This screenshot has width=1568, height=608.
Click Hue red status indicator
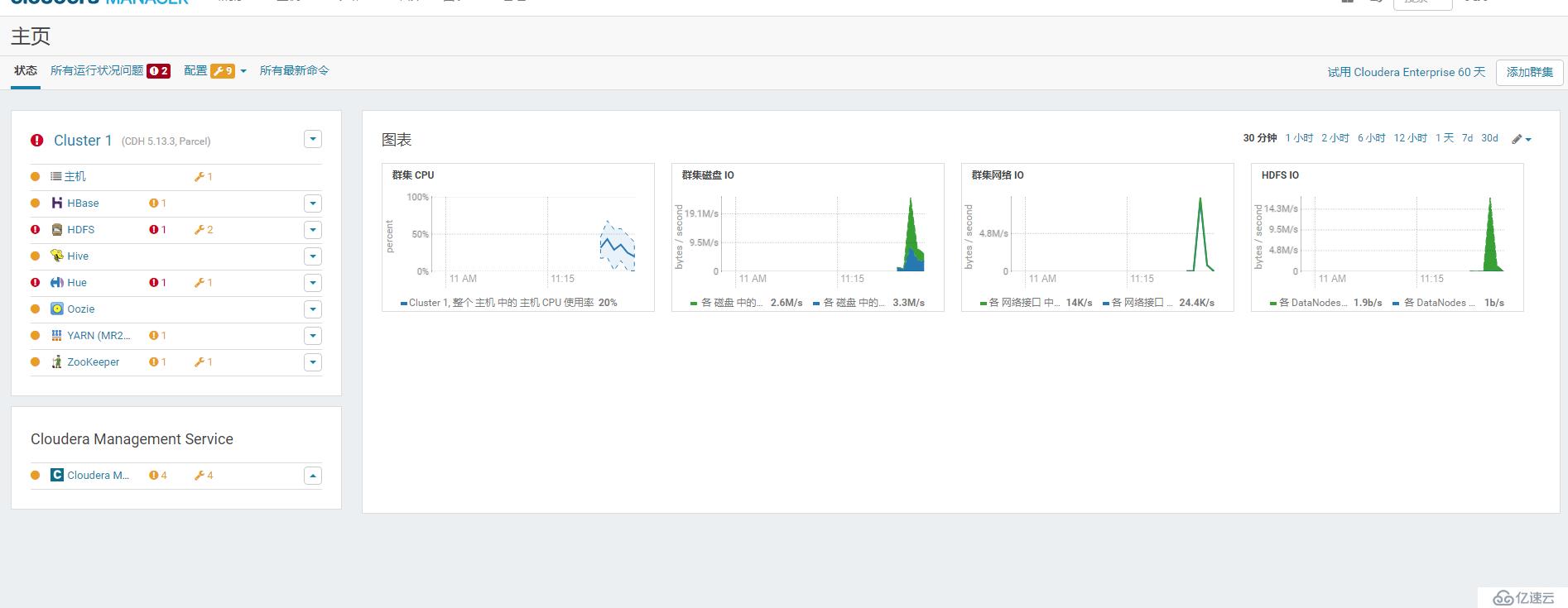click(36, 282)
